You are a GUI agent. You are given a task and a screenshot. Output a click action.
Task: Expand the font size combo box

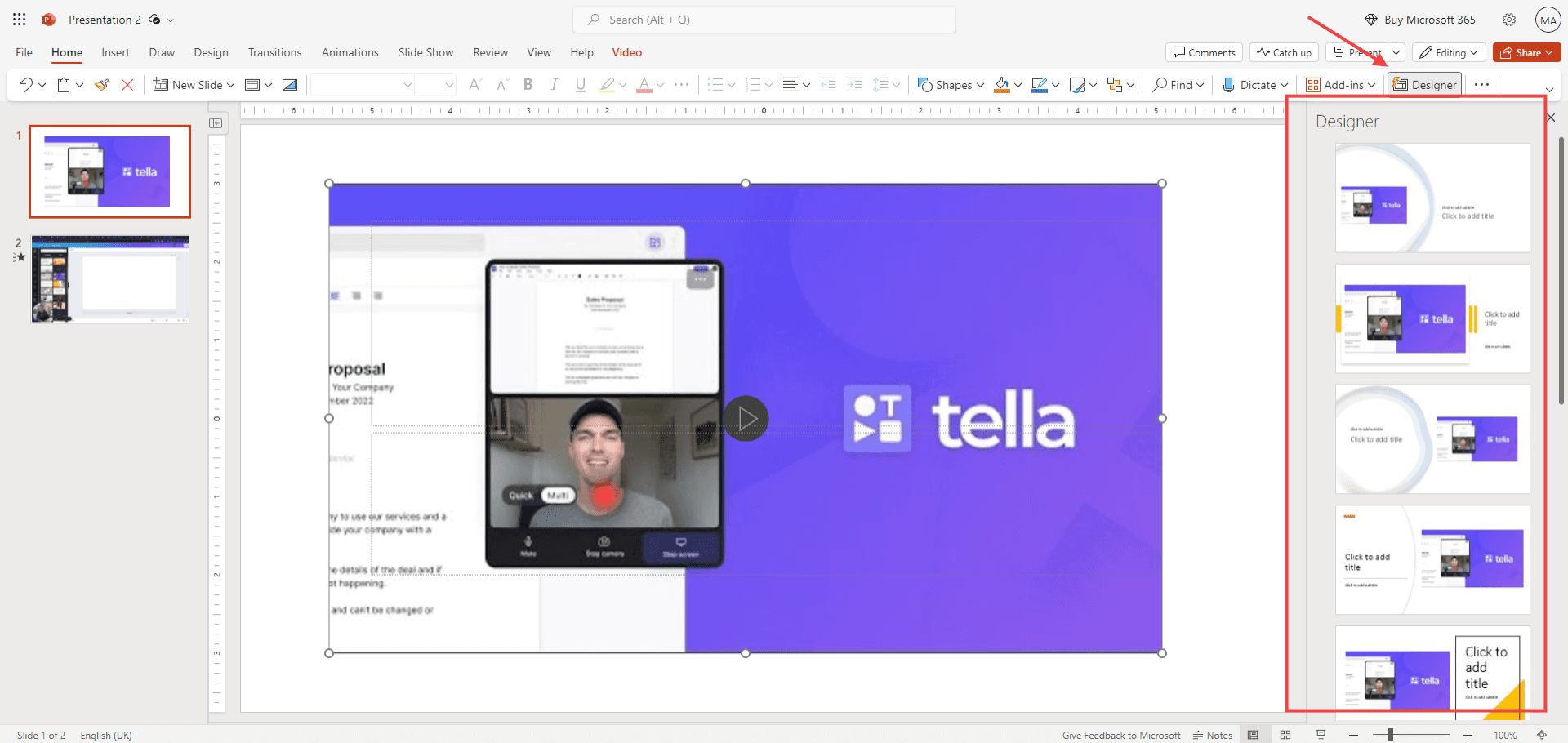[449, 84]
